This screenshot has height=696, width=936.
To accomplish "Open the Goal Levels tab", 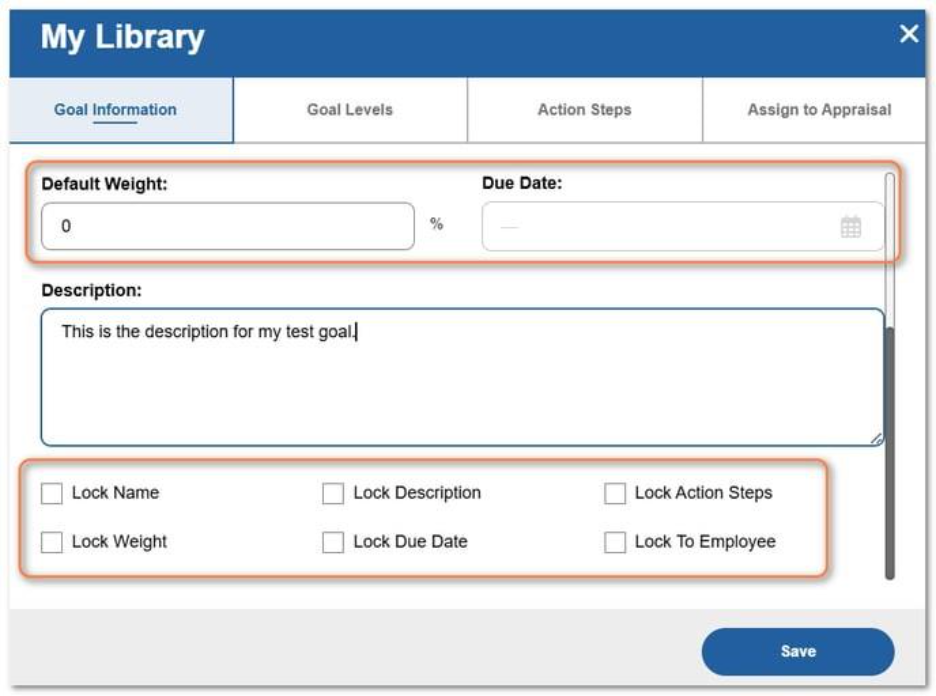I will (x=350, y=110).
